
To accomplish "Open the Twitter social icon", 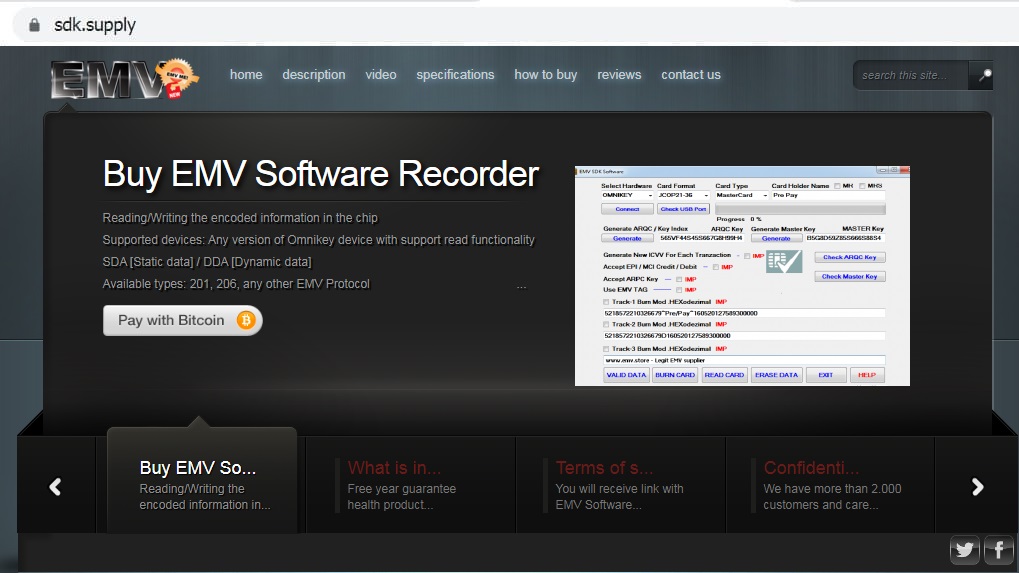I will 964,549.
